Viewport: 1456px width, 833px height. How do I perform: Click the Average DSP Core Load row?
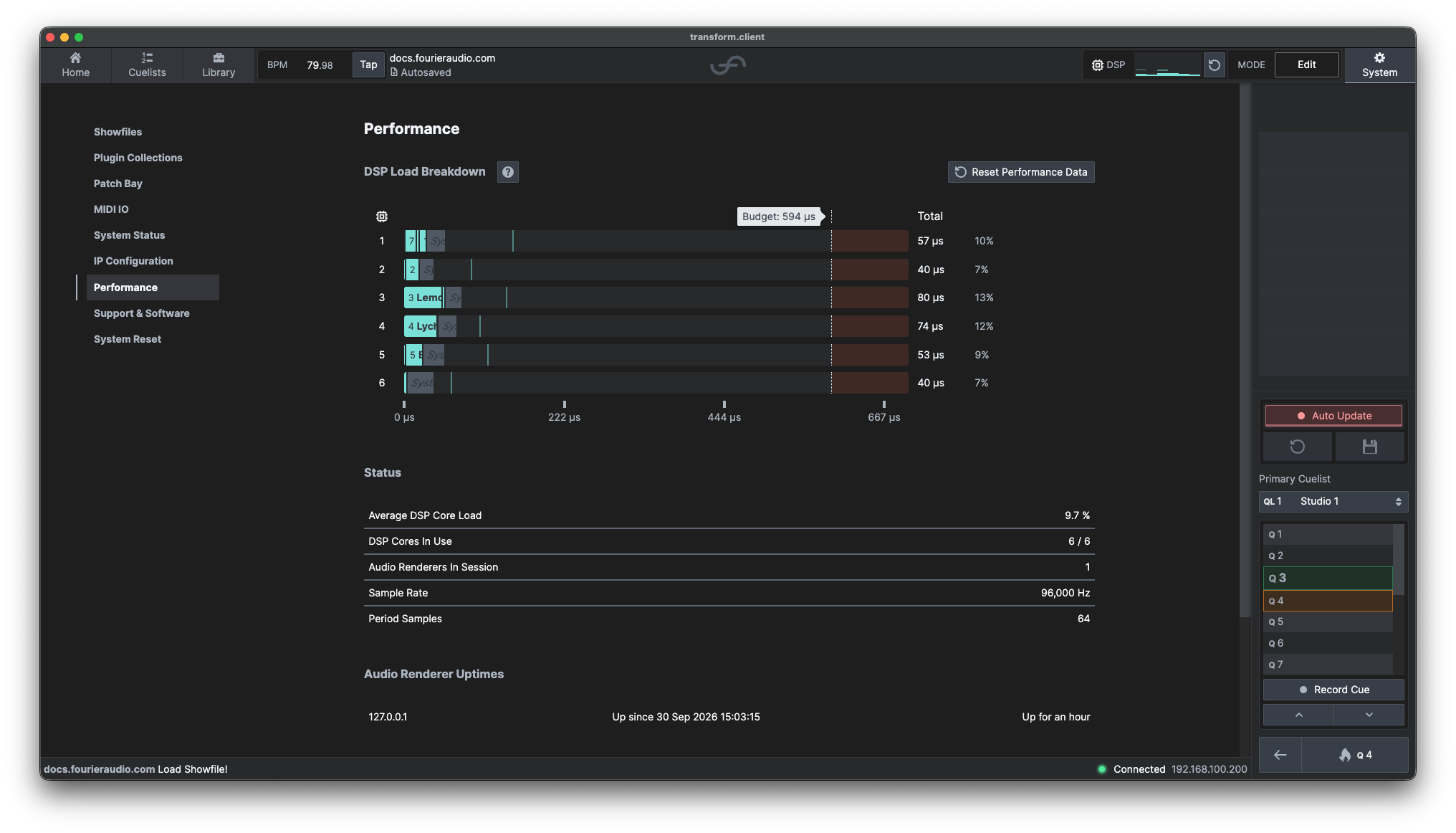pyautogui.click(x=729, y=515)
